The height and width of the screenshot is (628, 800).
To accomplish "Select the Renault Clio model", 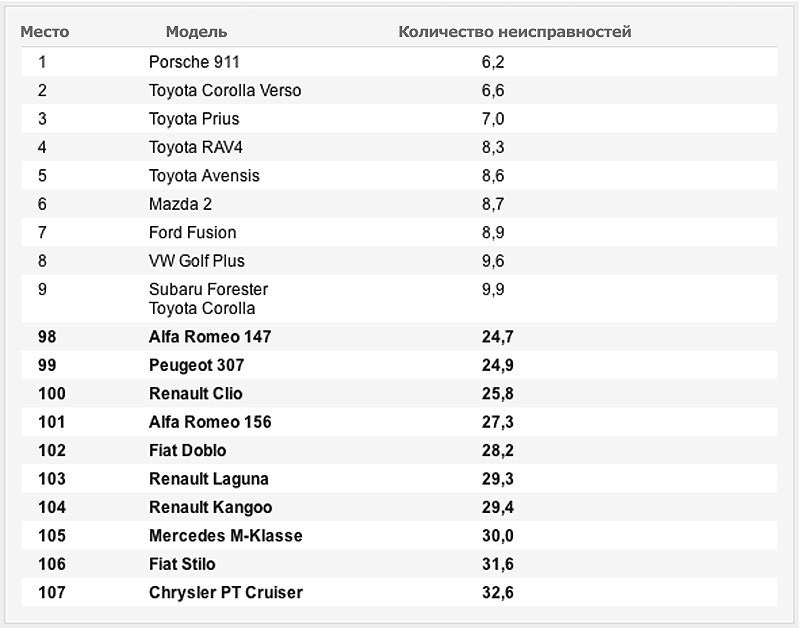I will click(195, 393).
